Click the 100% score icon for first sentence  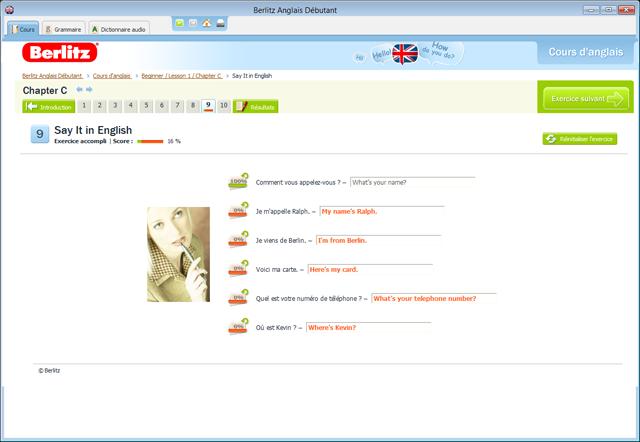[238, 181]
